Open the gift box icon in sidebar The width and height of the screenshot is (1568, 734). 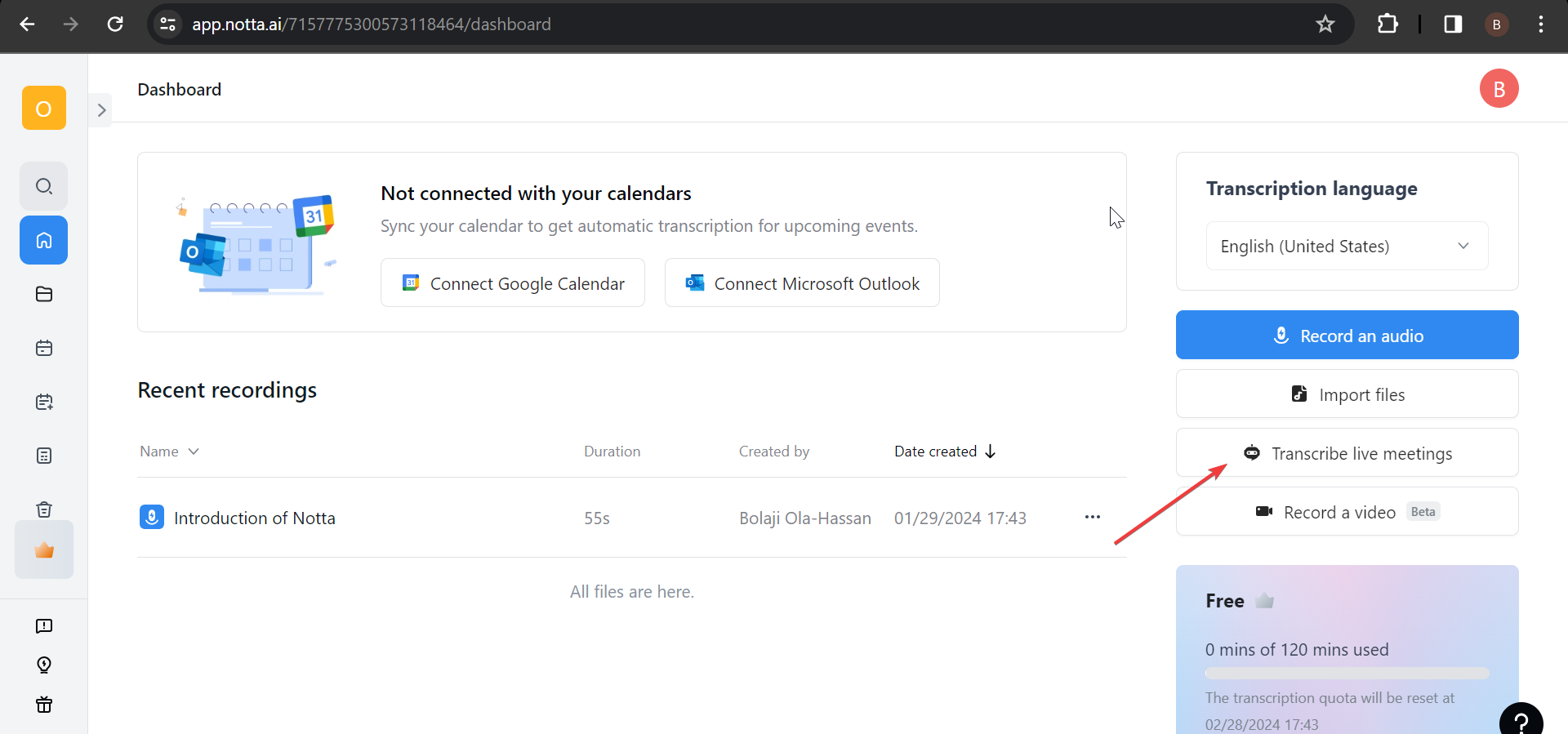pyautogui.click(x=44, y=705)
